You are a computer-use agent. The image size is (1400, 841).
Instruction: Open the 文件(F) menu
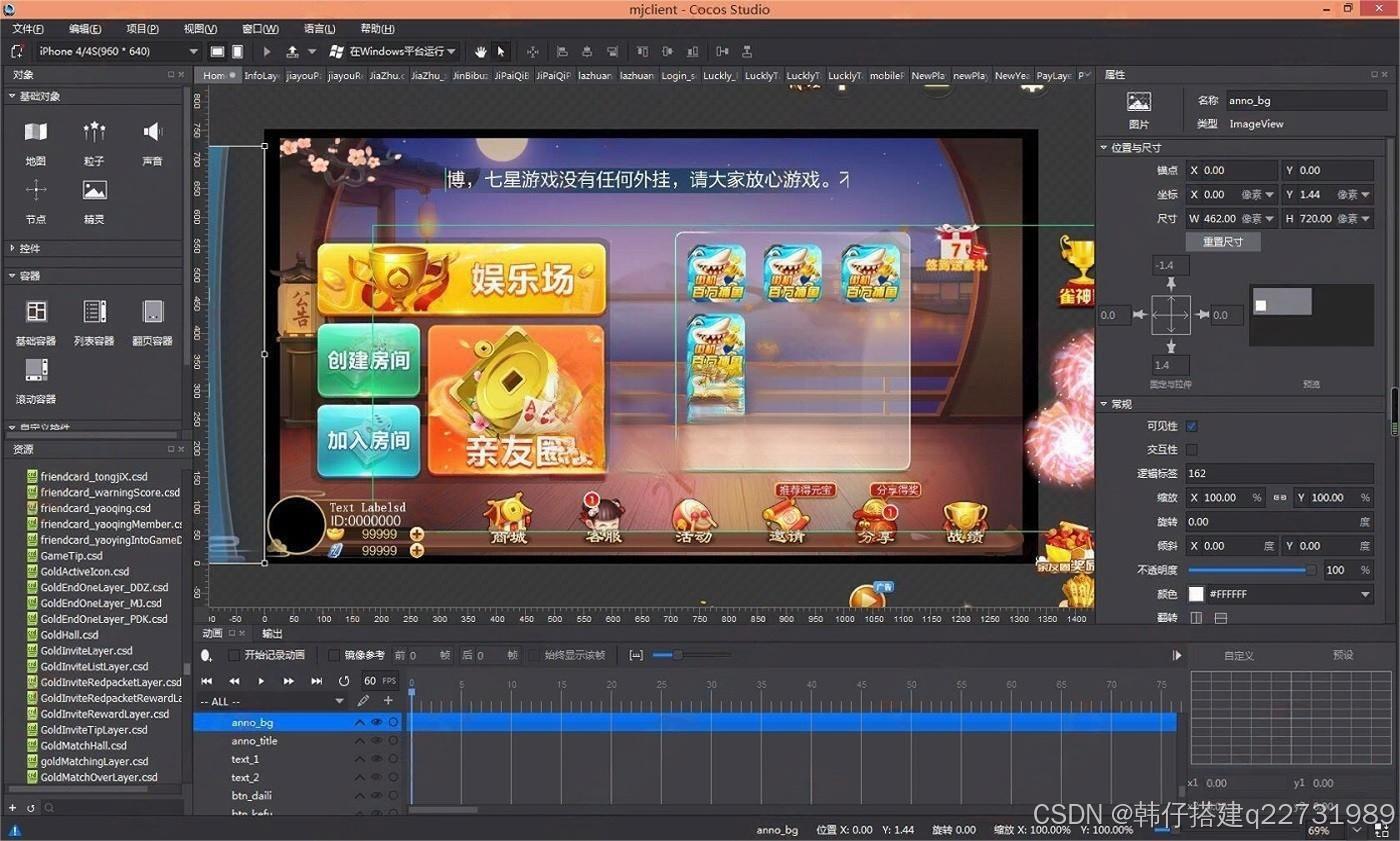[27, 29]
